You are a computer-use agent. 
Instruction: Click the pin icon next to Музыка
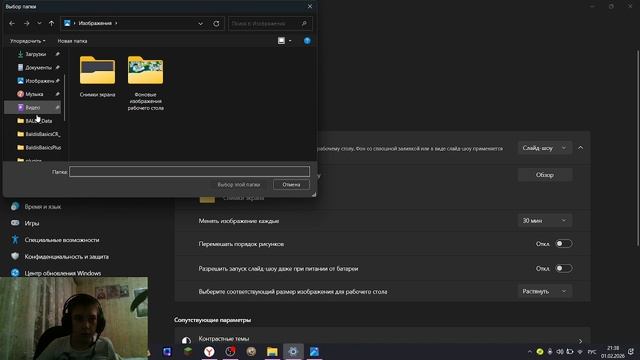(x=58, y=94)
